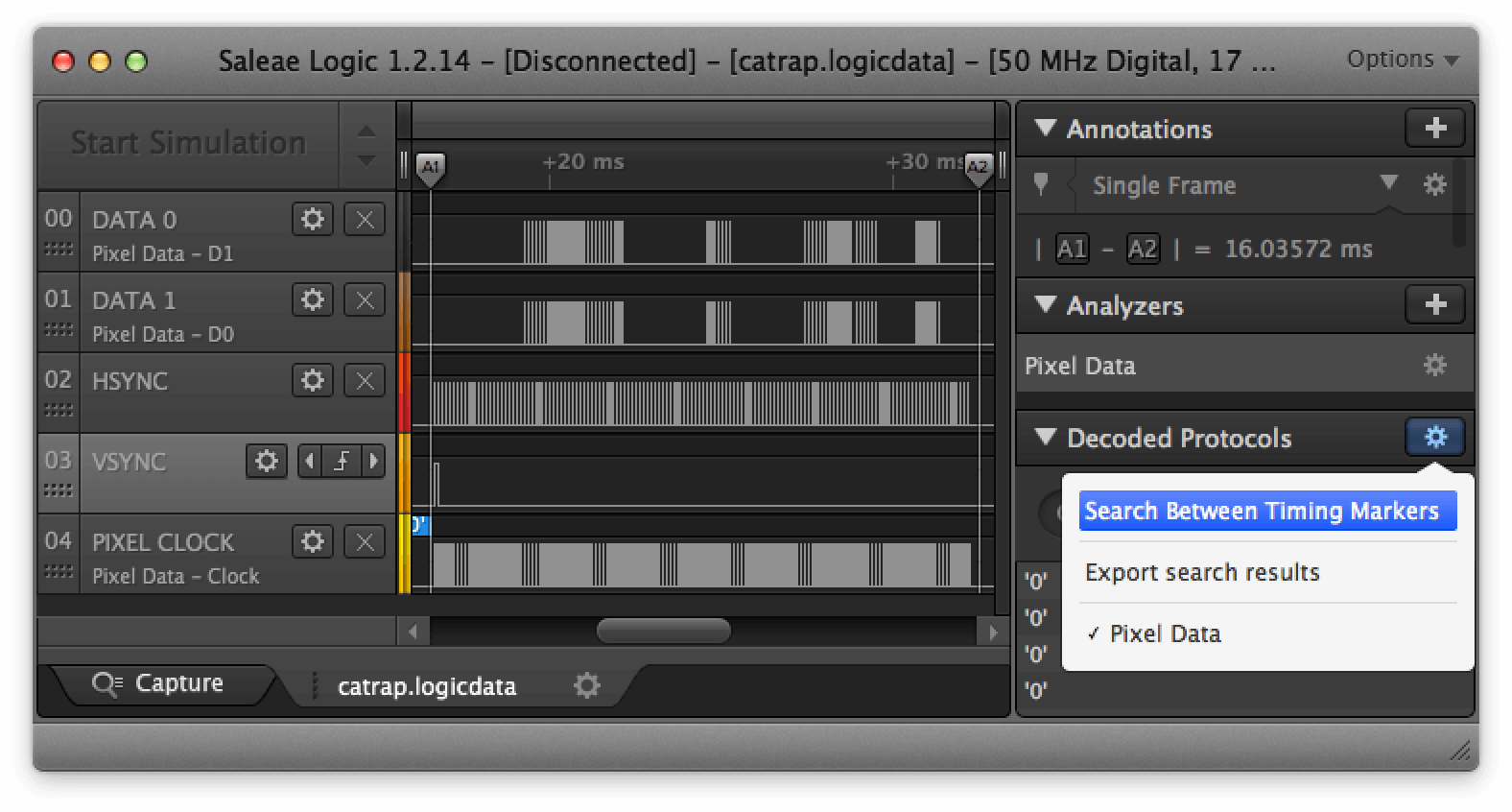The width and height of the screenshot is (1512, 812).
Task: Open Pixel Data analyzer gear settings
Action: point(1434,365)
